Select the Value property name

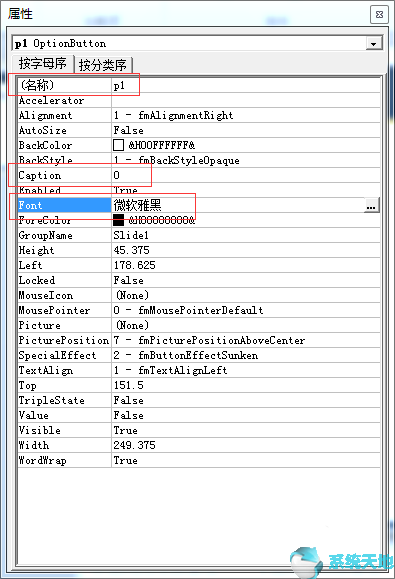click(x=65, y=415)
